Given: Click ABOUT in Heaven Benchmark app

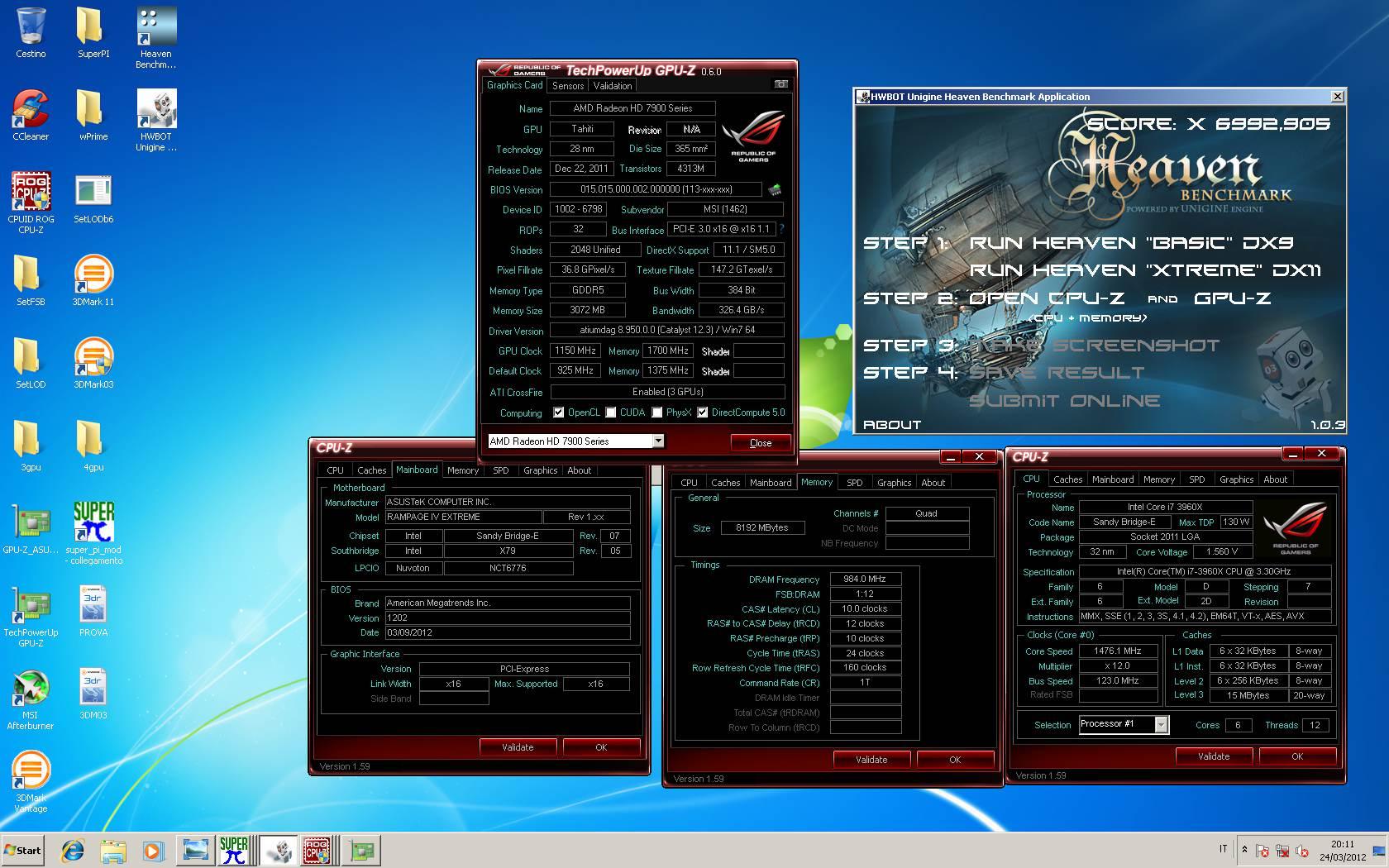Looking at the screenshot, I should [892, 425].
